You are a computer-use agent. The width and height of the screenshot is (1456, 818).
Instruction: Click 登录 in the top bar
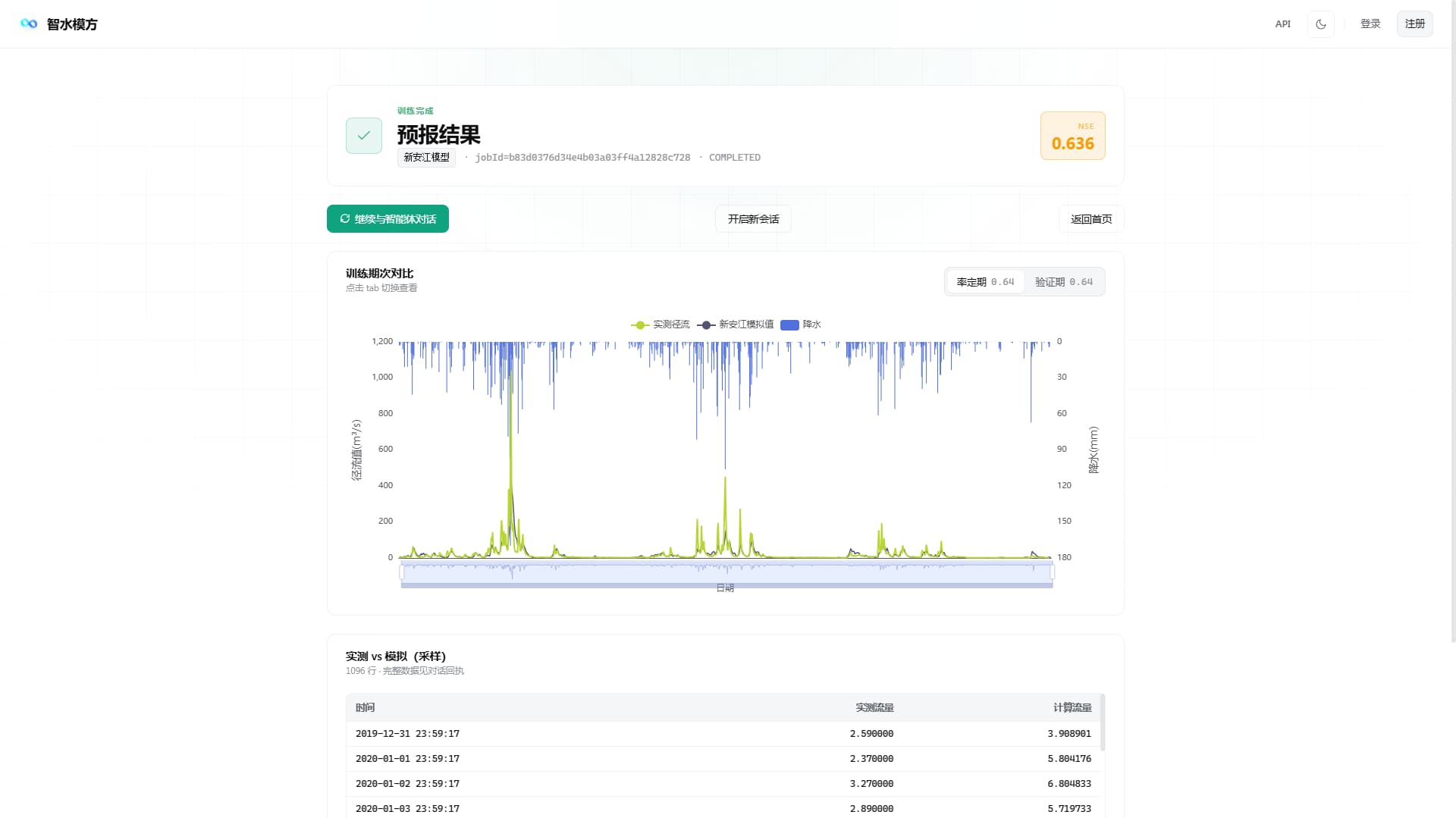point(1370,24)
